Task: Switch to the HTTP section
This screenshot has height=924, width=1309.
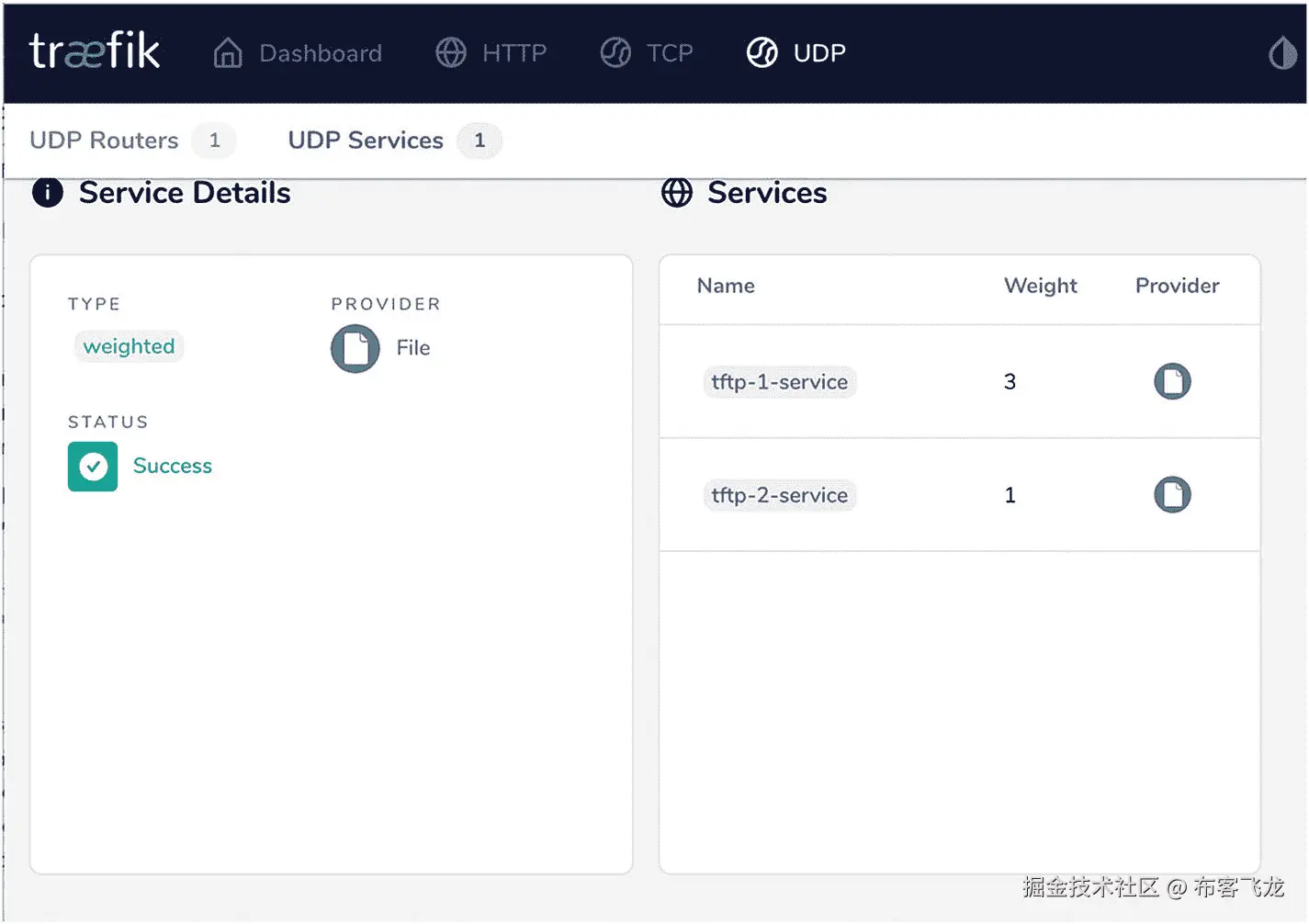Action: [513, 53]
